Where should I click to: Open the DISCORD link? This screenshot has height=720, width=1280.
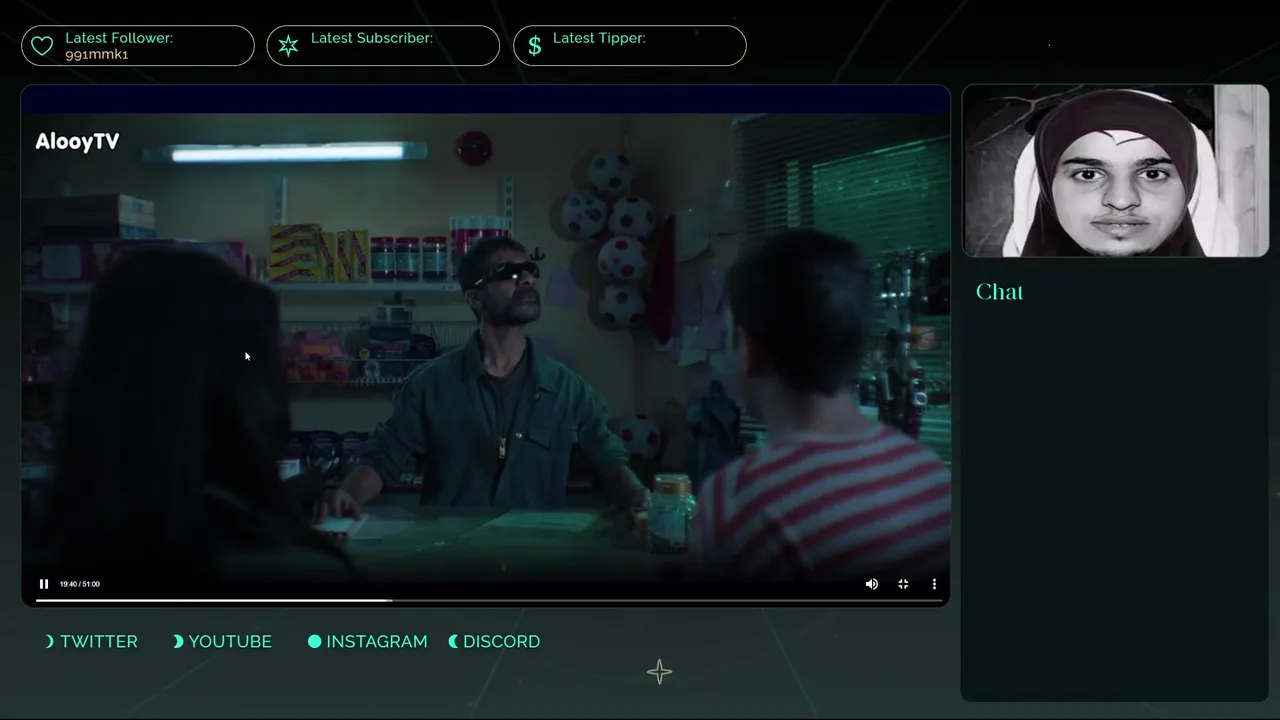(502, 641)
